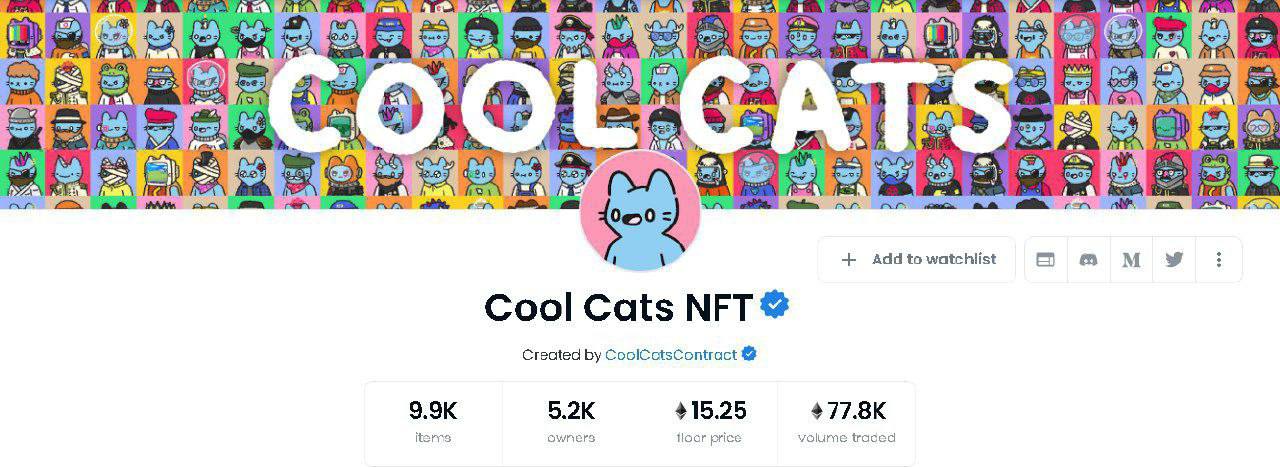Open the Medium blog icon
The image size is (1280, 468).
(1131, 260)
